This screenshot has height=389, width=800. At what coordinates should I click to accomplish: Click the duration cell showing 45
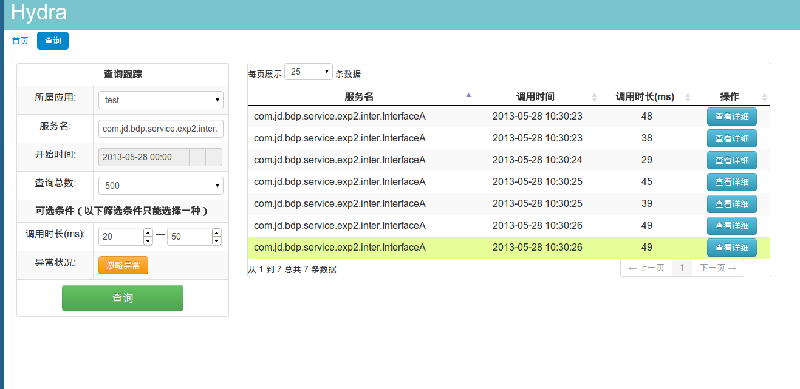coord(646,182)
